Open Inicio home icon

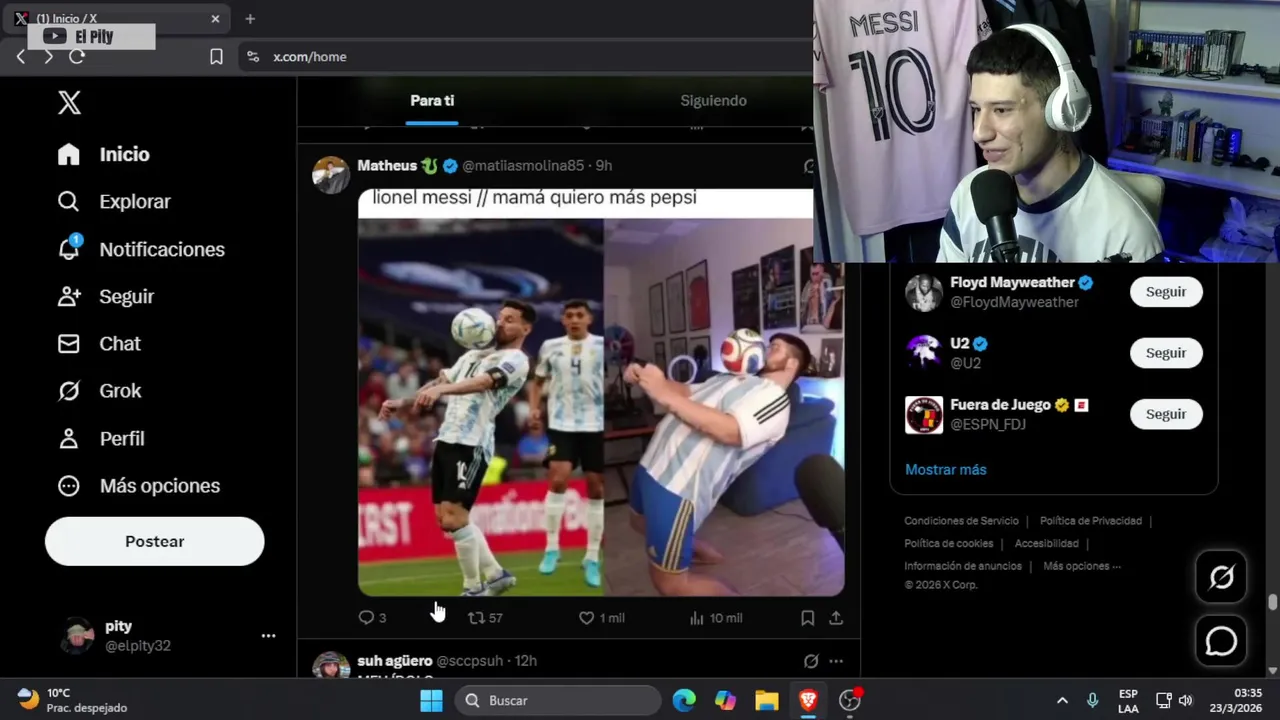68,154
